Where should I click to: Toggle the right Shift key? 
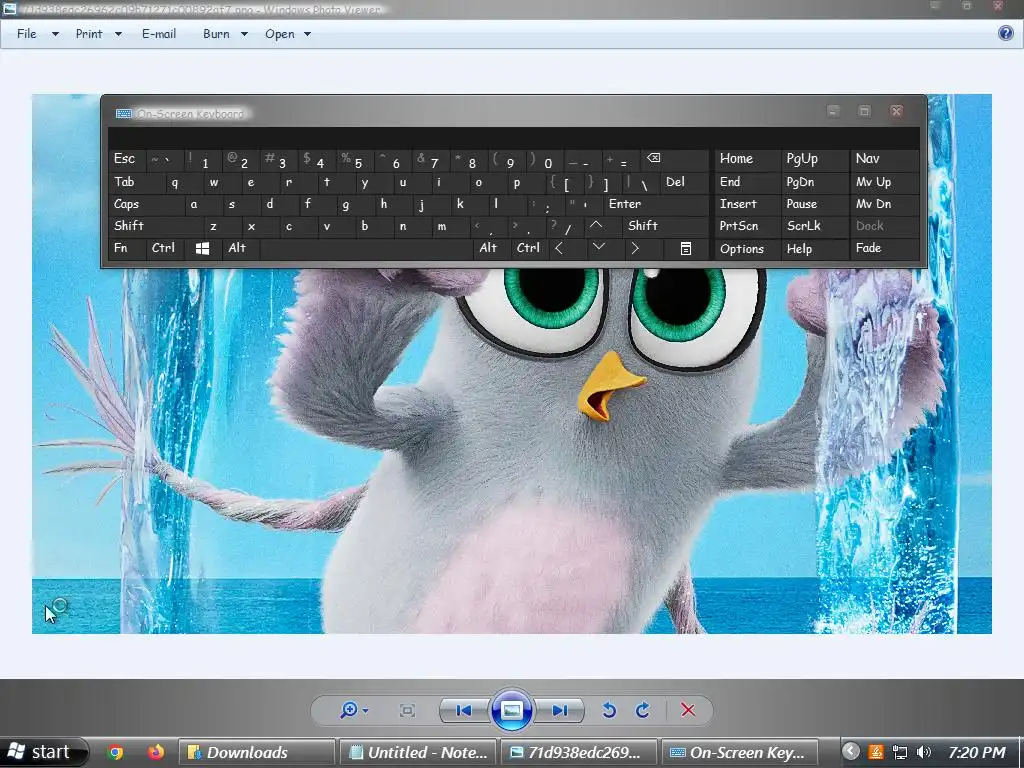[666, 225]
